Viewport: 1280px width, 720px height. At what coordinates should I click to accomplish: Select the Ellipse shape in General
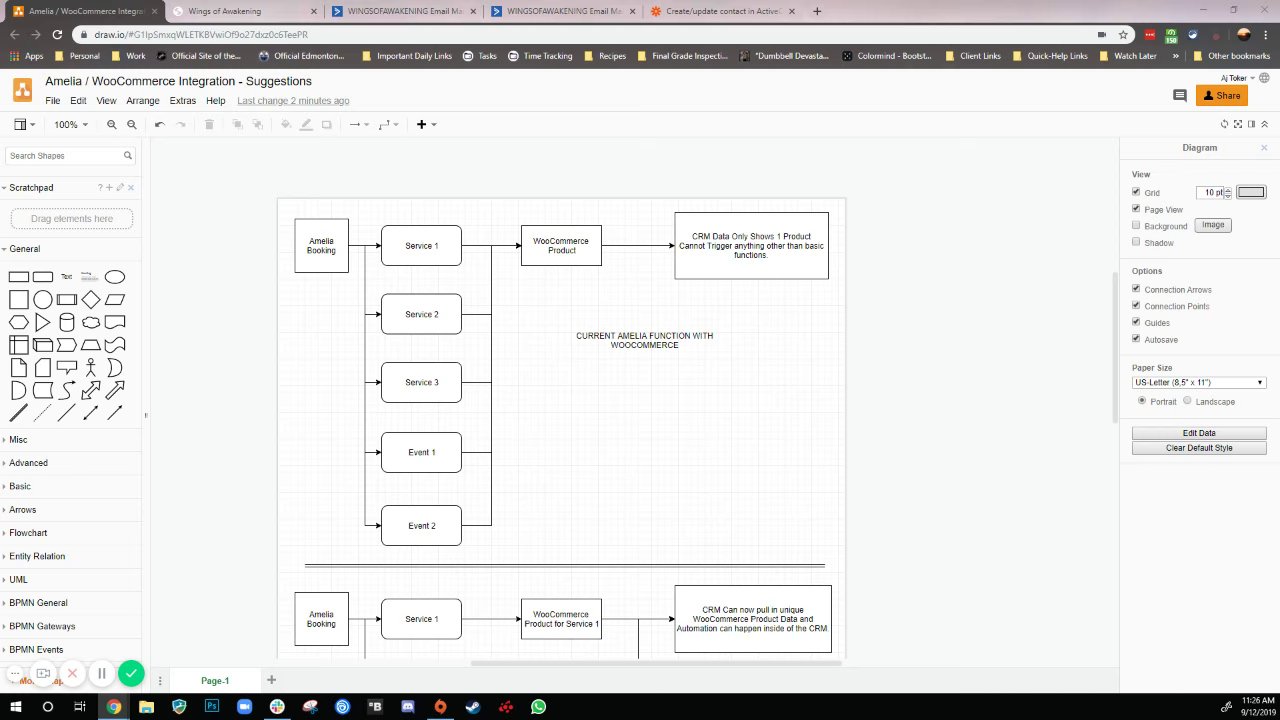[x=115, y=277]
